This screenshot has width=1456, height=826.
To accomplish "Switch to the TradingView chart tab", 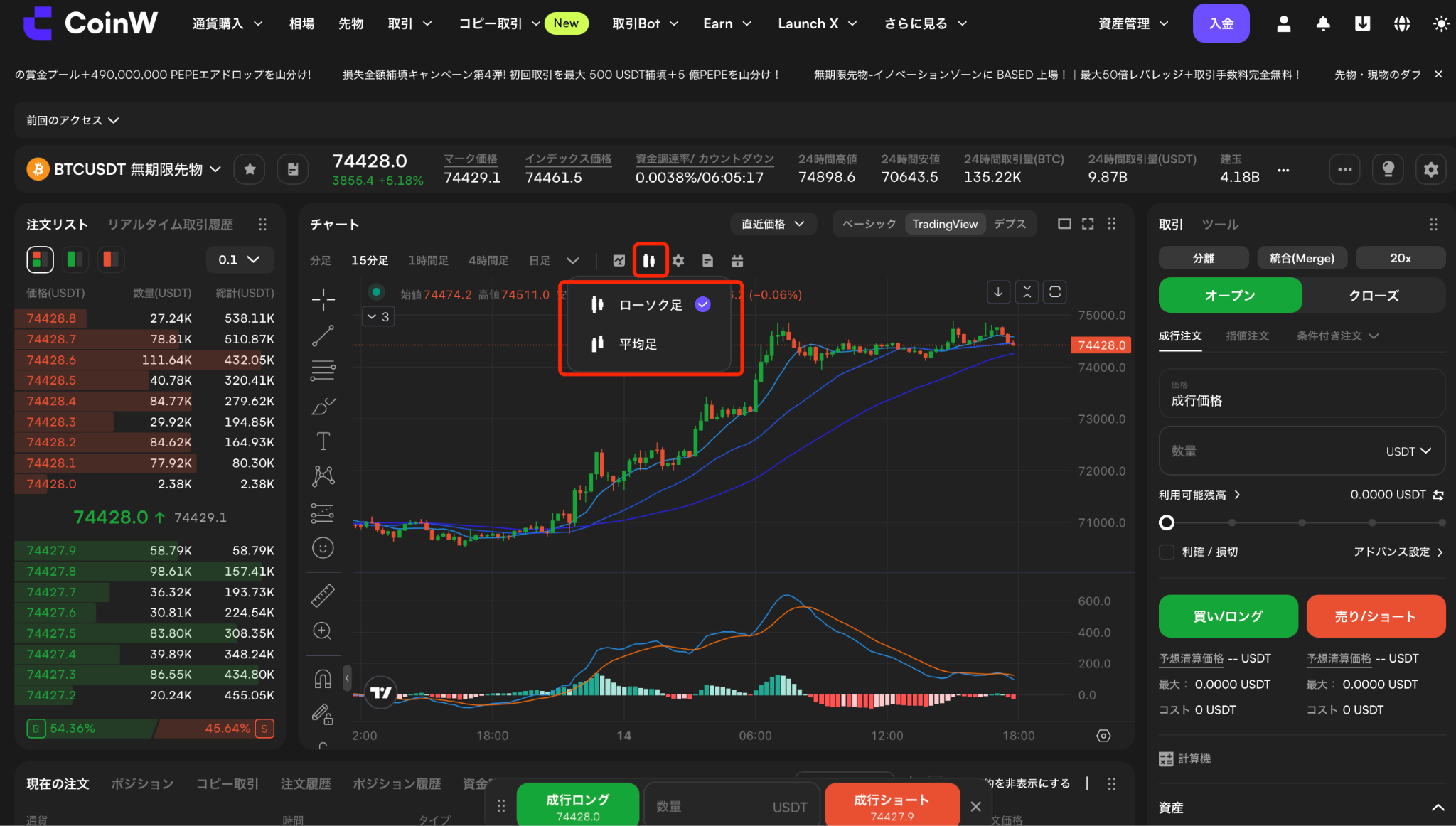I will coord(945,224).
